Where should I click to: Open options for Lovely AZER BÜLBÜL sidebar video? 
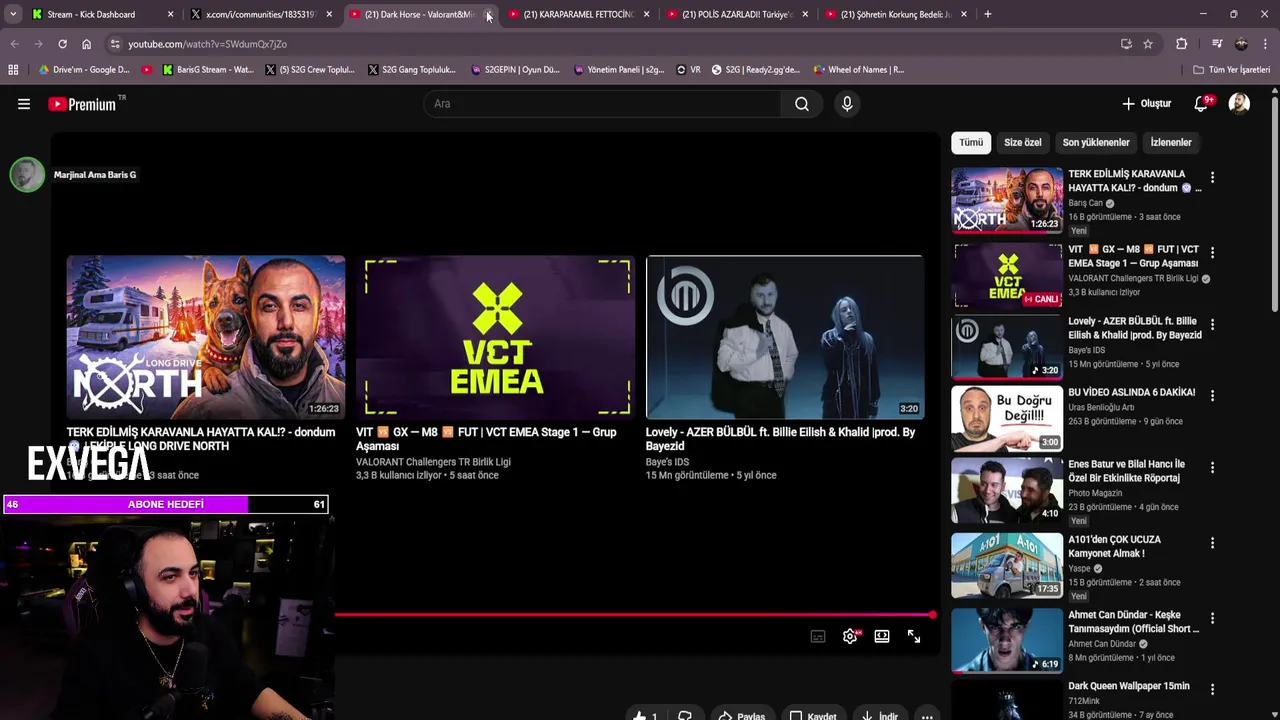(x=1212, y=324)
